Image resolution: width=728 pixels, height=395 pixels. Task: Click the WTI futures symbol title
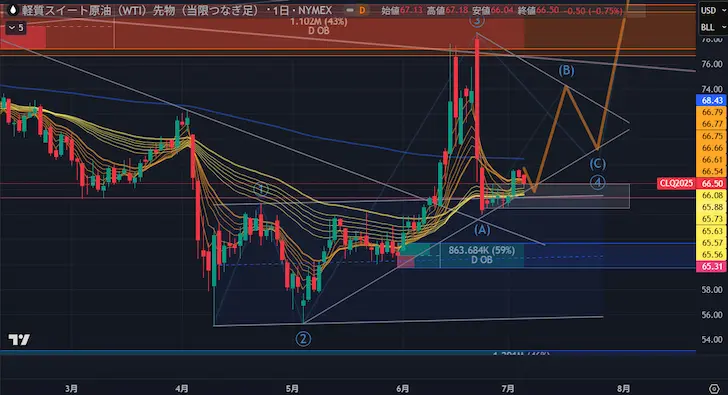point(140,10)
